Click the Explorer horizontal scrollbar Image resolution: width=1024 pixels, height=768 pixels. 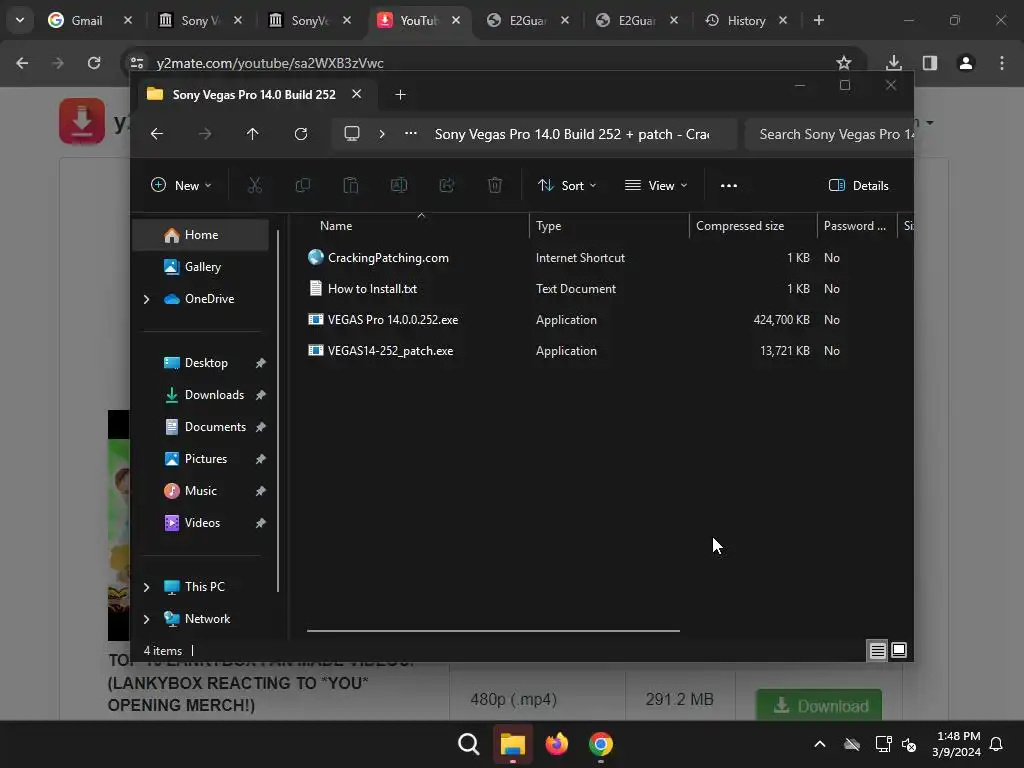tap(493, 631)
